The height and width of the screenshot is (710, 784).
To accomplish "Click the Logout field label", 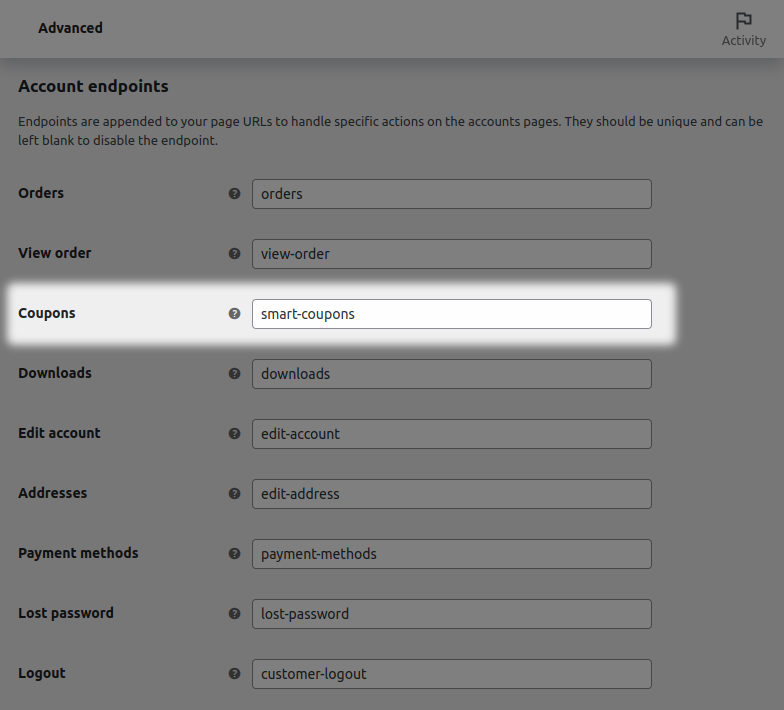I will pyautogui.click(x=42, y=673).
